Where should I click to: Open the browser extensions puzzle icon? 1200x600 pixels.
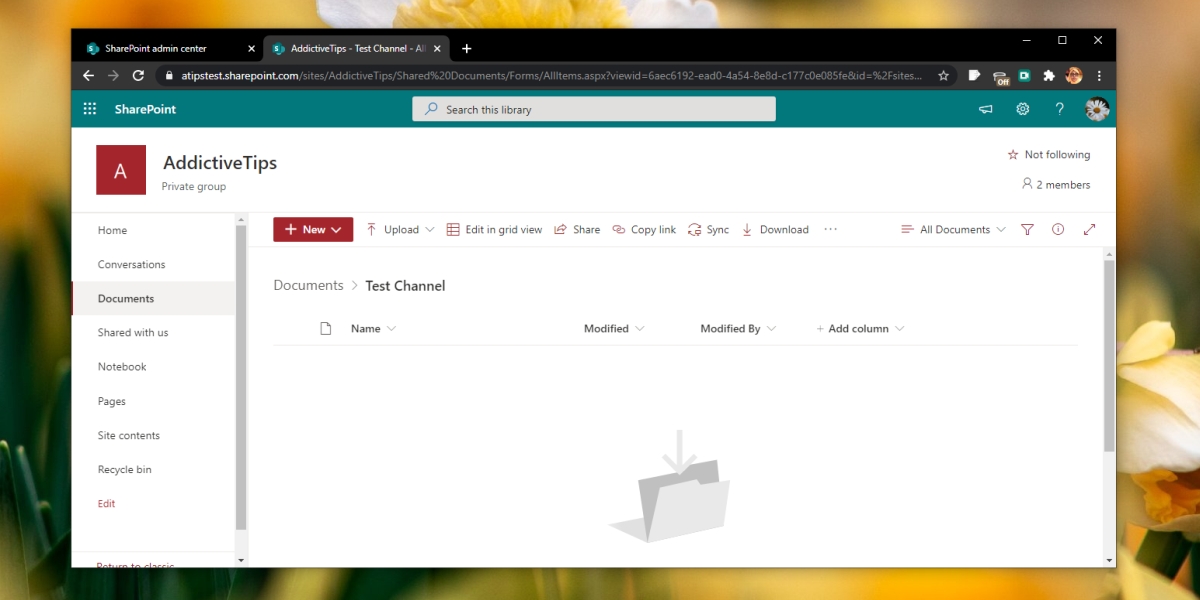click(1049, 75)
